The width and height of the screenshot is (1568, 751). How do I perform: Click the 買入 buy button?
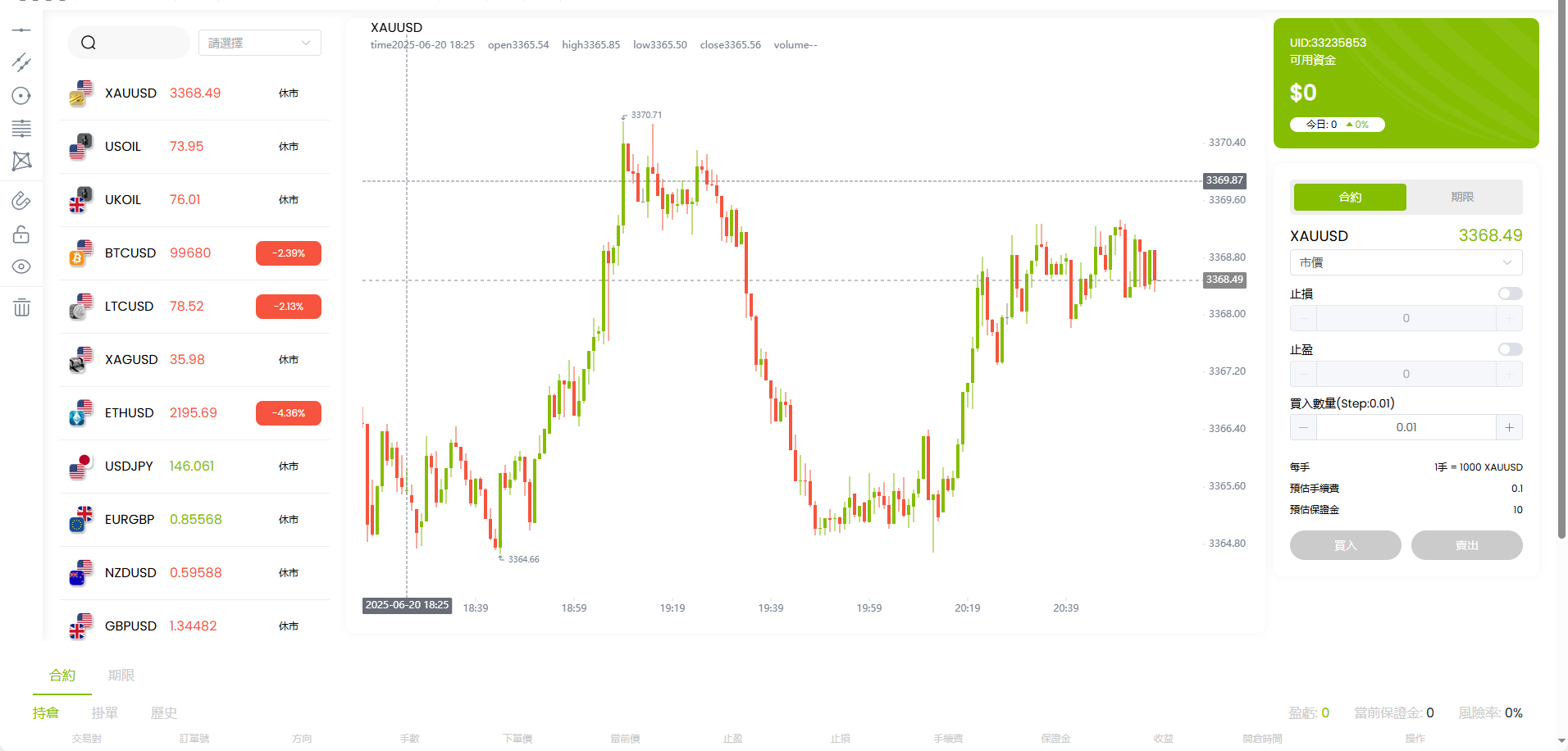[x=1345, y=545]
